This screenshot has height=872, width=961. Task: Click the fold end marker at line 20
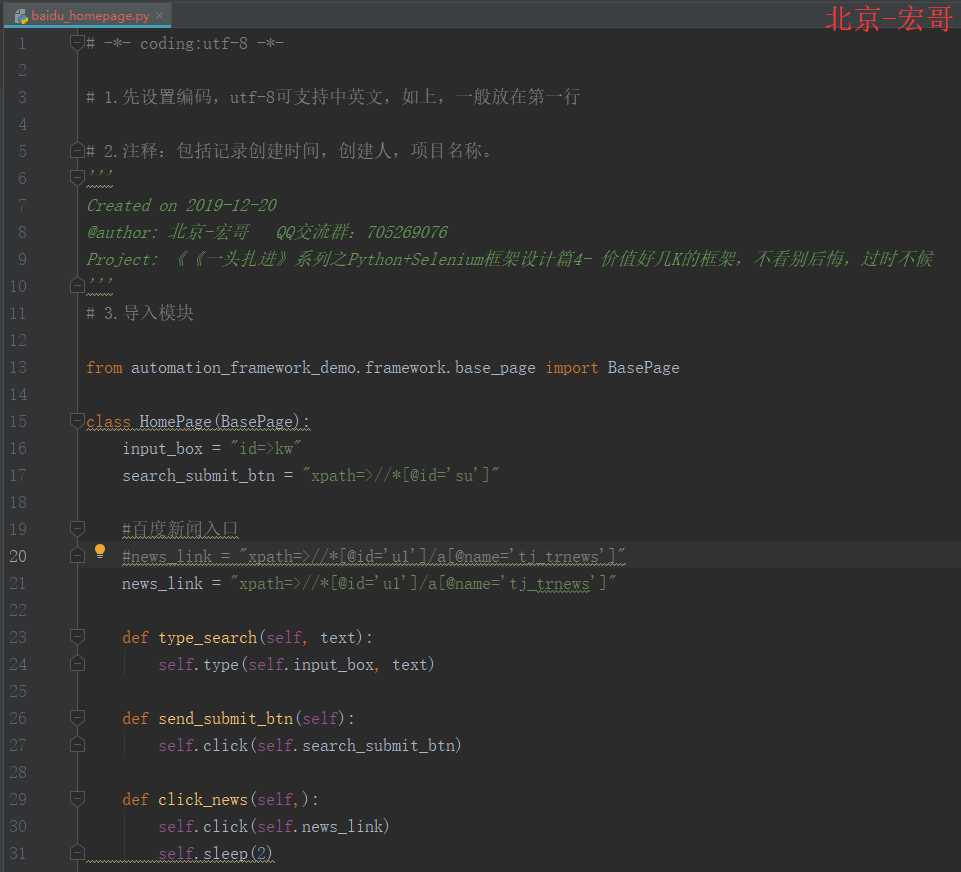click(x=77, y=556)
